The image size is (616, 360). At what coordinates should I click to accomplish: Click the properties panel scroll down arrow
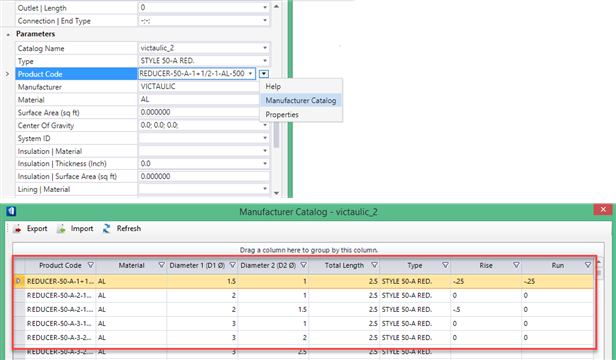276,193
